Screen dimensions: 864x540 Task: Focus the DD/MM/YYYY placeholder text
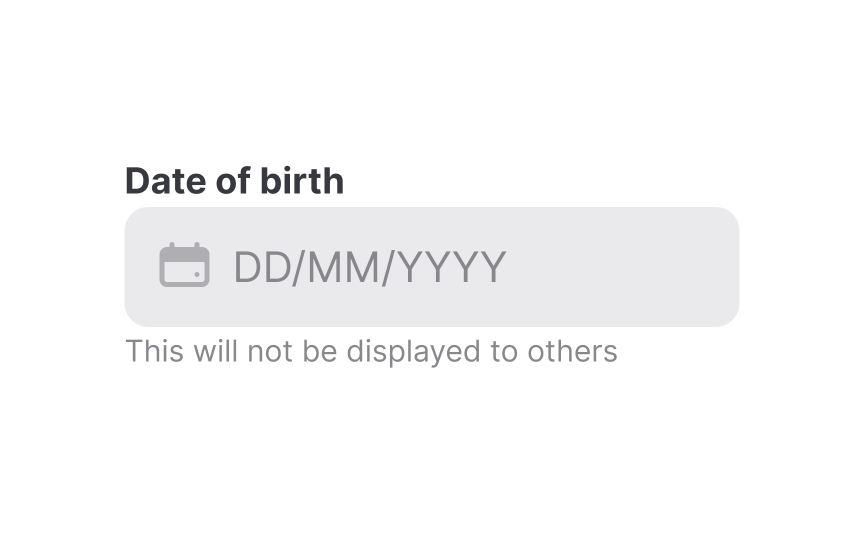[x=369, y=268]
